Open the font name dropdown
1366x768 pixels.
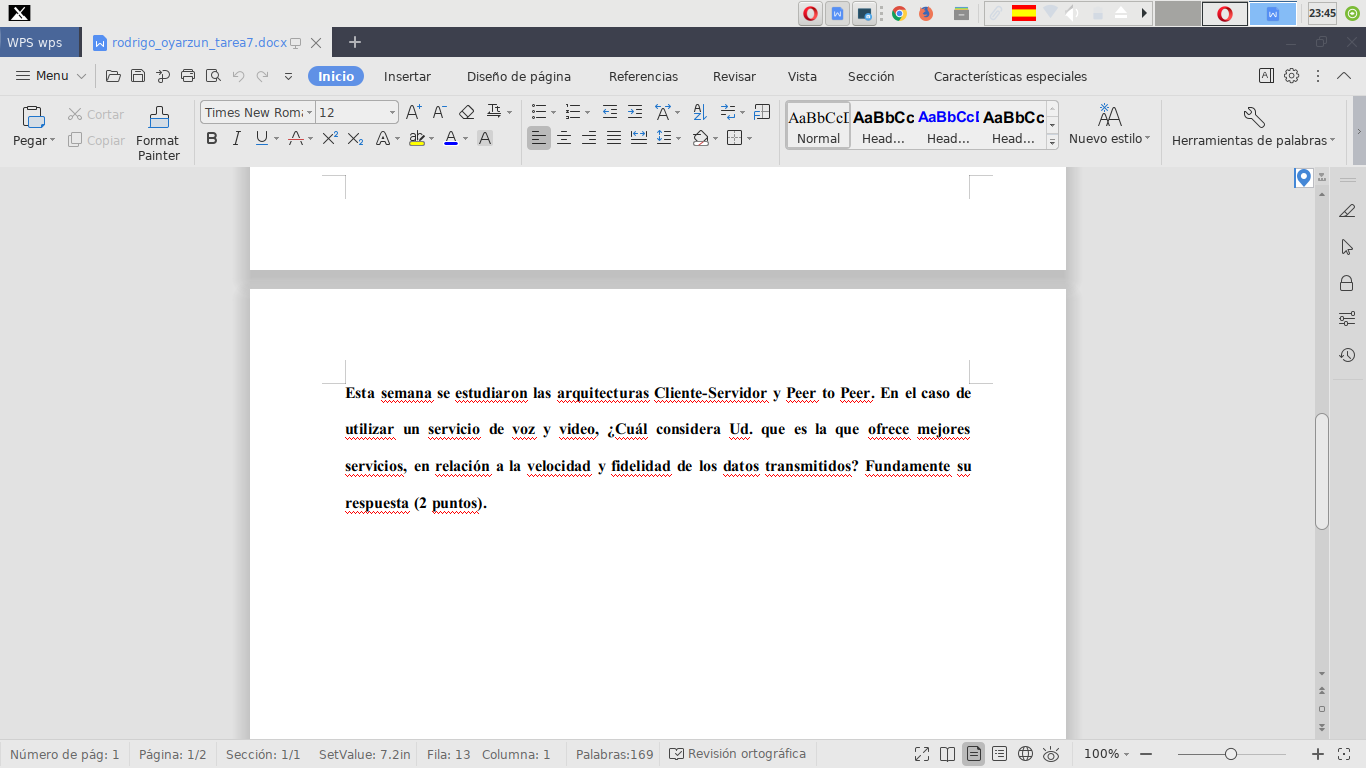coord(310,113)
